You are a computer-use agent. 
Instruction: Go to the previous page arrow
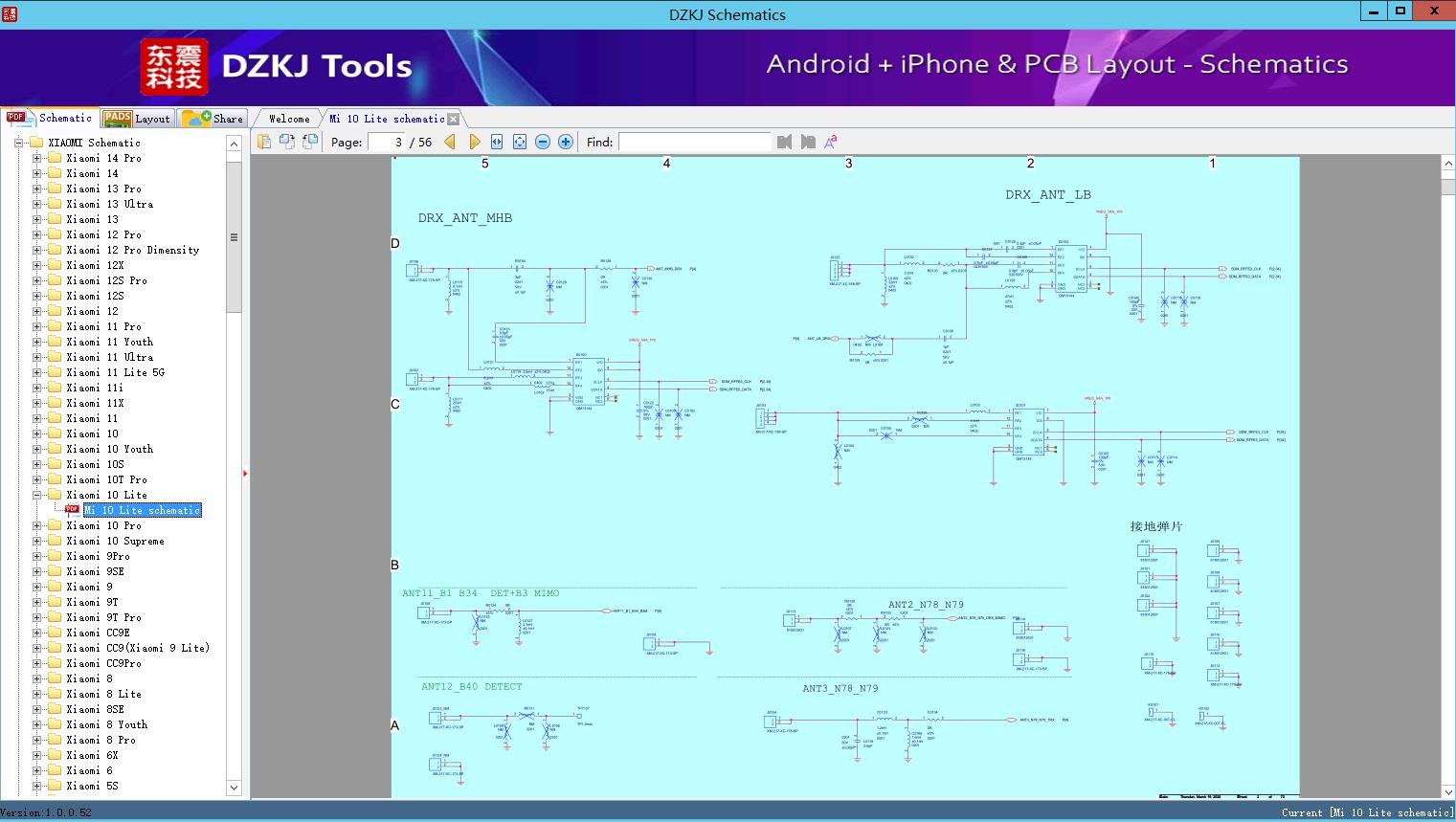pyautogui.click(x=450, y=142)
